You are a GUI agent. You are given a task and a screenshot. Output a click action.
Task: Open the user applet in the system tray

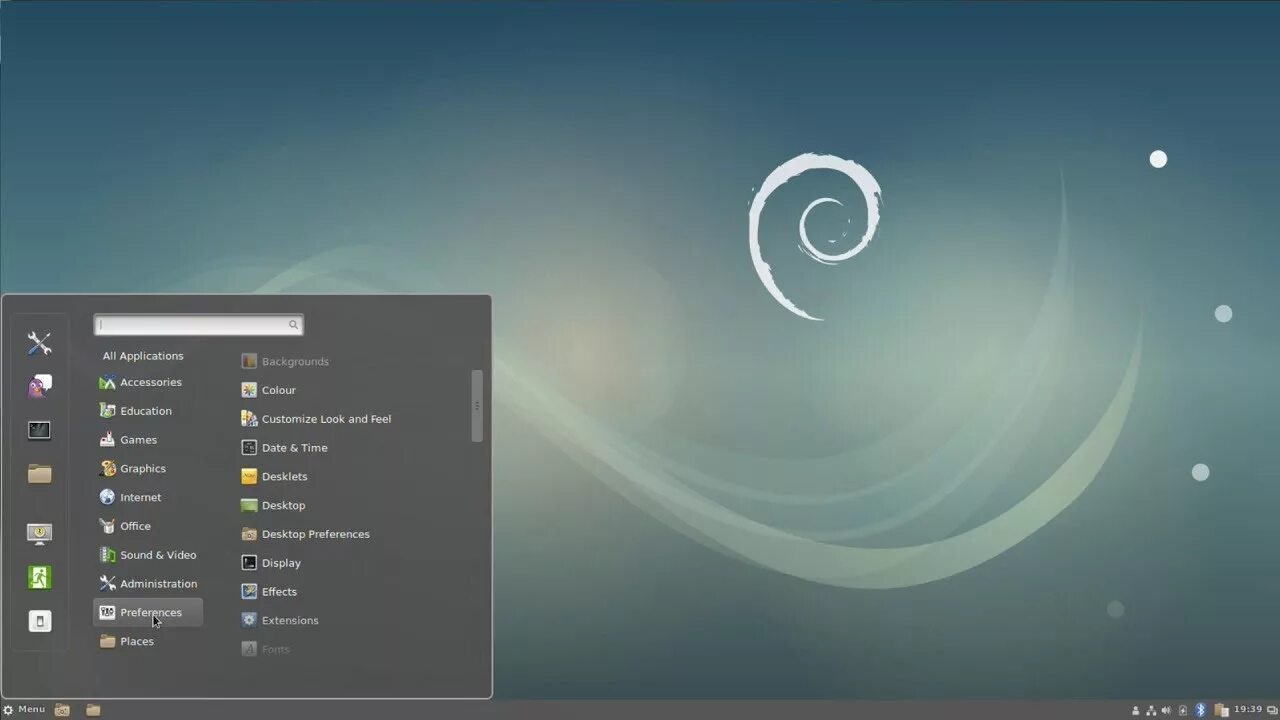[x=1135, y=710]
